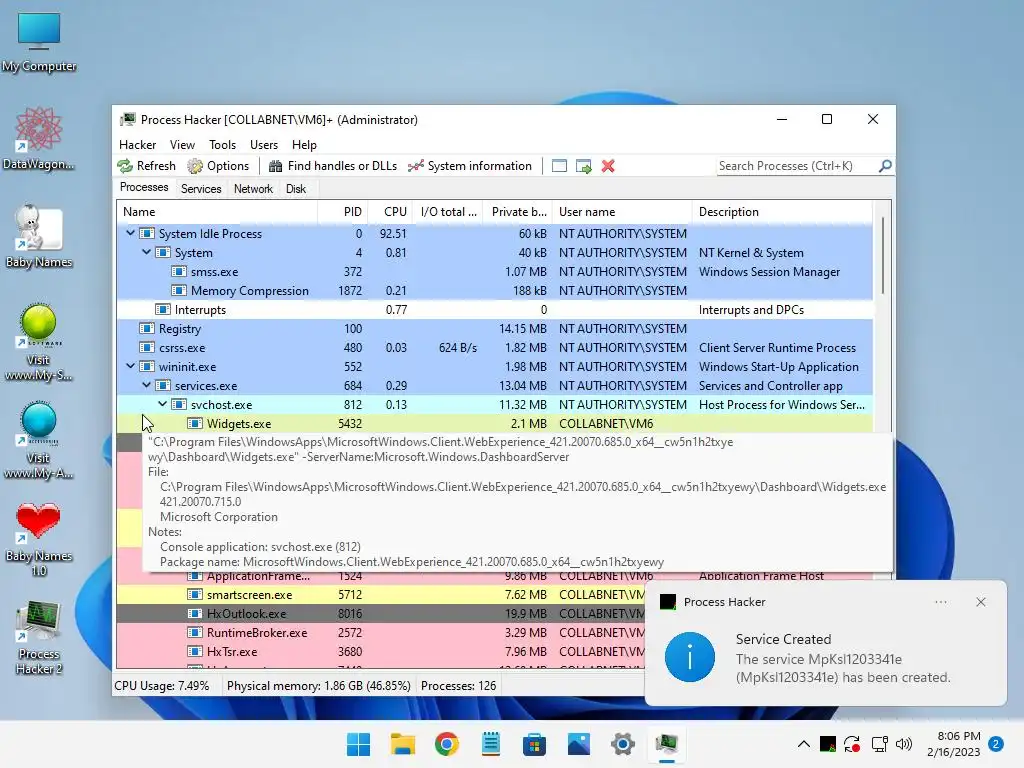
Task: Click the Refresh toolbar icon
Action: [125, 166]
